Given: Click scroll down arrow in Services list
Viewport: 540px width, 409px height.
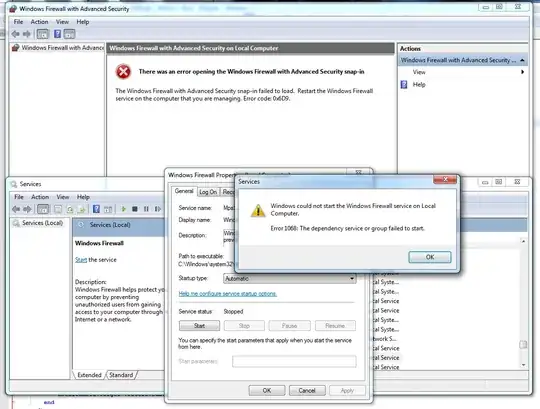Looking at the screenshot, I should [x=523, y=365].
